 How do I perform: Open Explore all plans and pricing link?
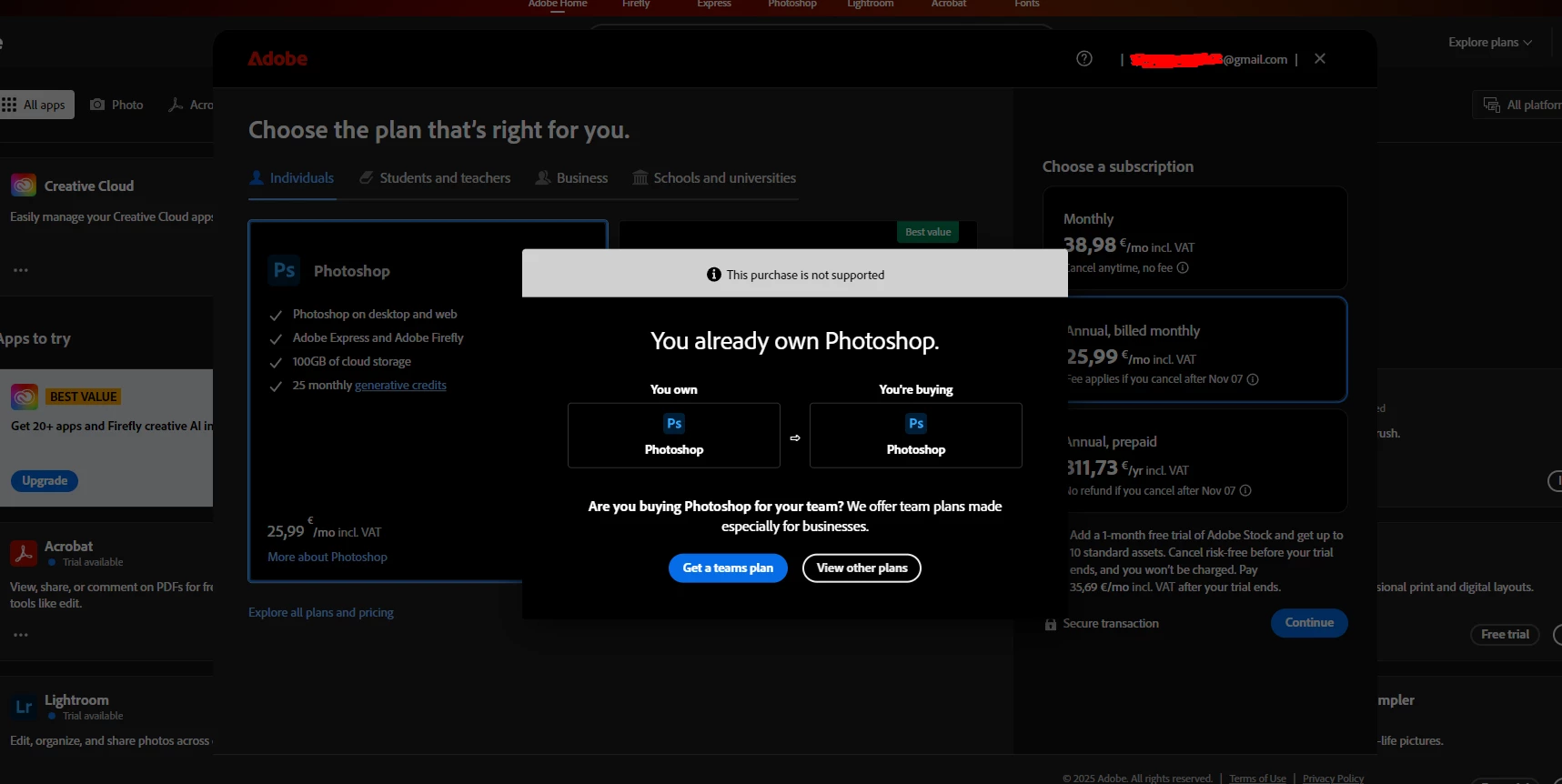(x=321, y=613)
